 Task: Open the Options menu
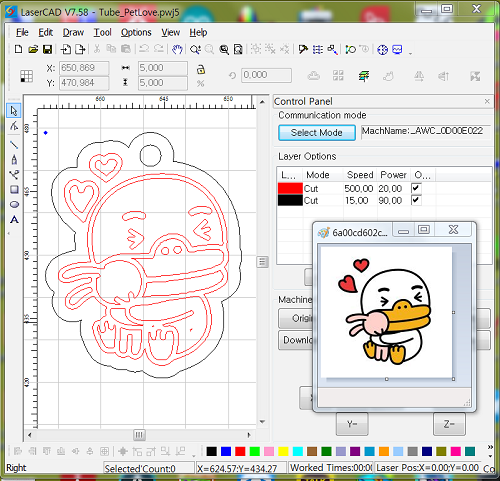coord(136,32)
